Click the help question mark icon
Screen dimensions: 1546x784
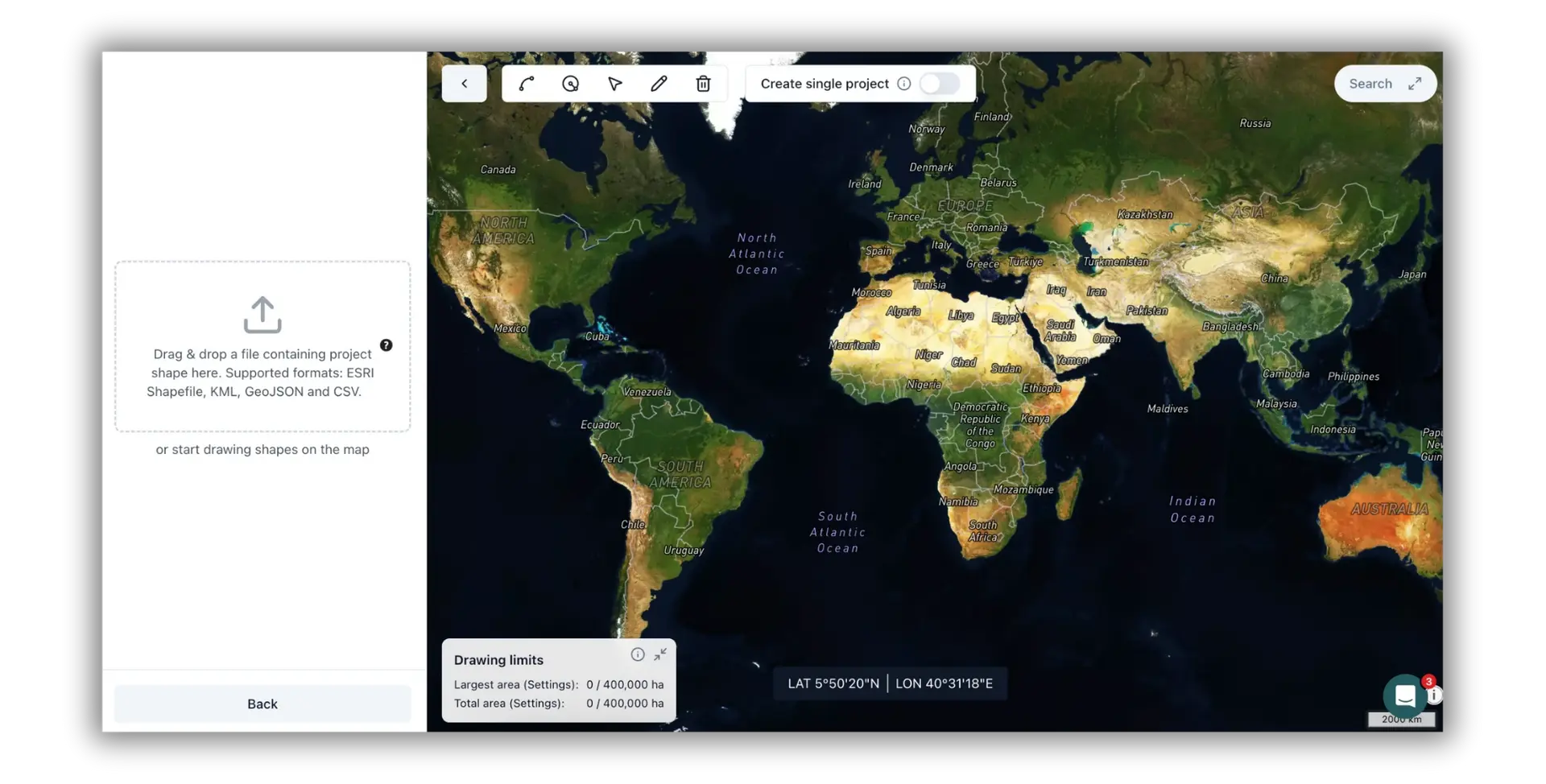[x=386, y=345]
